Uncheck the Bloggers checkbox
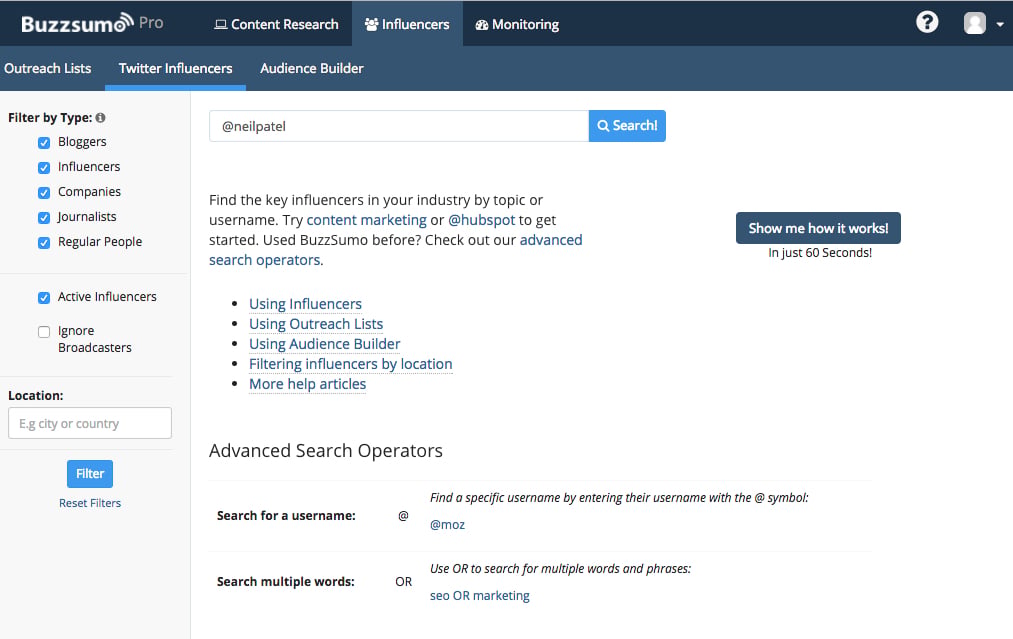1013x639 pixels. [x=44, y=142]
